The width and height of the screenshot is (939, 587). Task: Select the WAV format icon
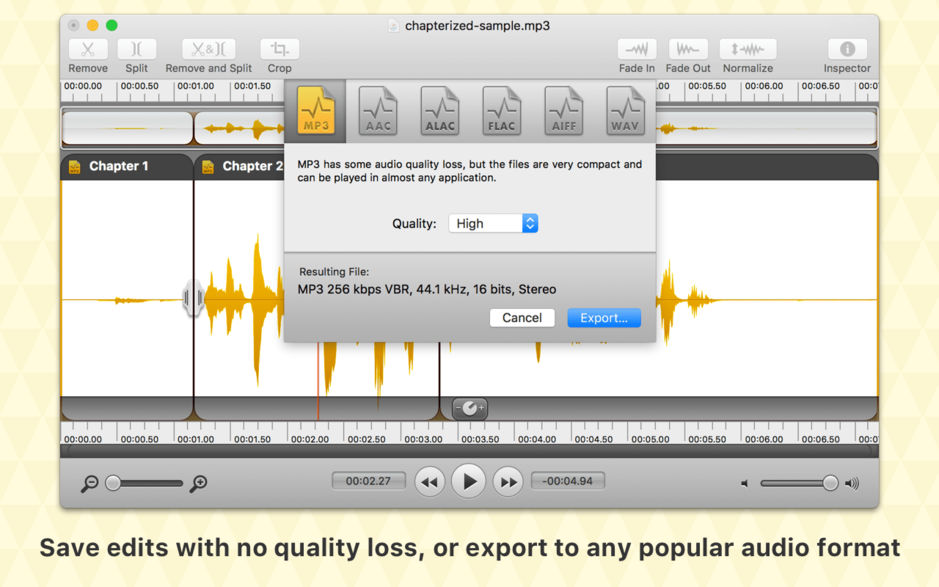[626, 111]
